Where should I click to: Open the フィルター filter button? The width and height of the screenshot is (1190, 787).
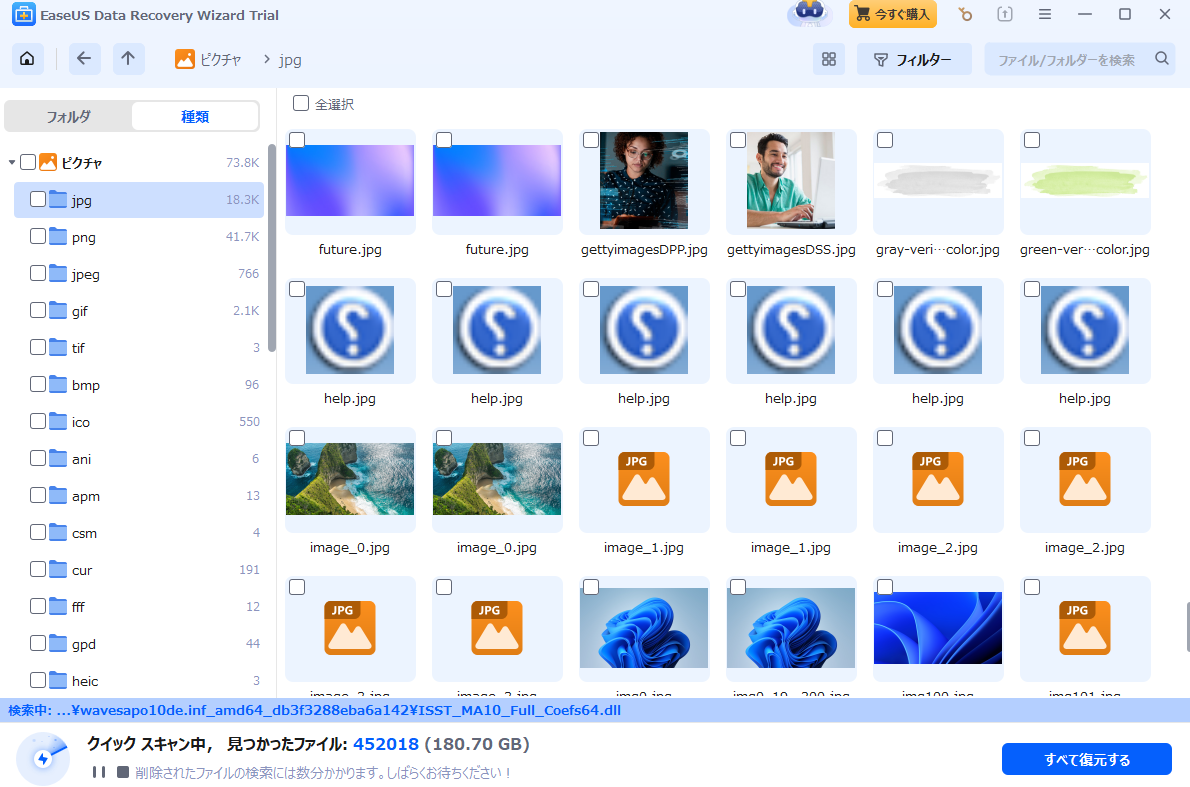click(914, 59)
